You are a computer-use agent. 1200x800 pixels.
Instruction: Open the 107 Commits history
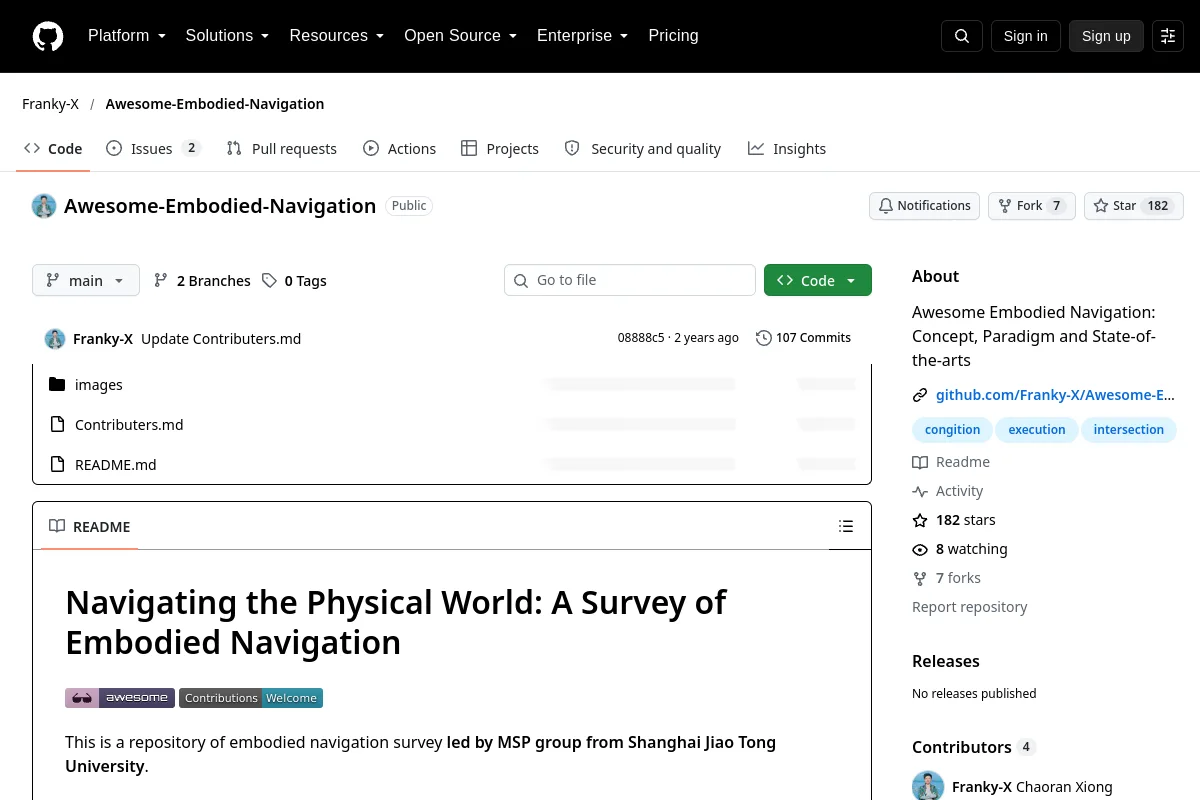pos(803,338)
